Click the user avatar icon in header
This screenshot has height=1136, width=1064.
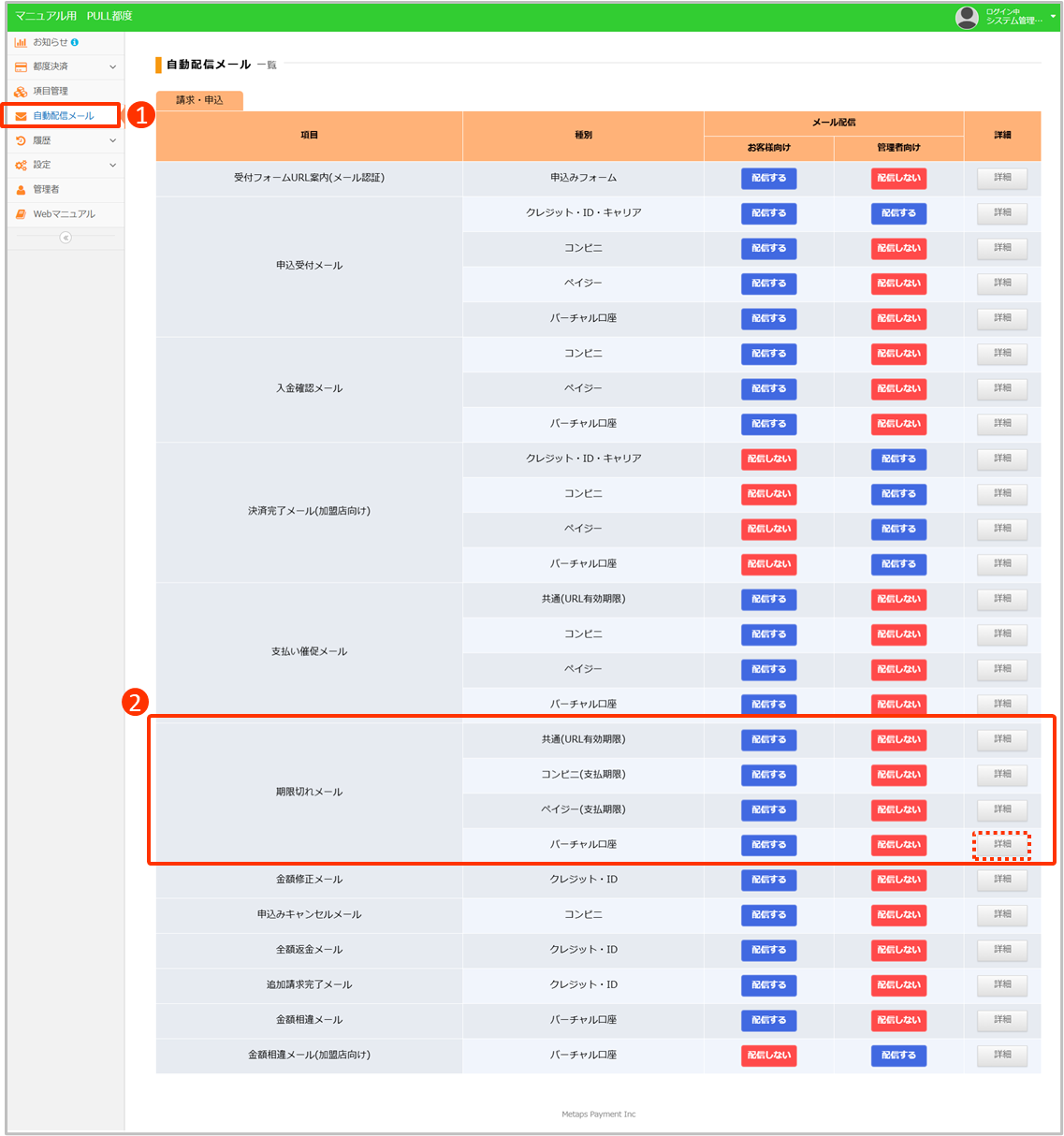tap(967, 17)
